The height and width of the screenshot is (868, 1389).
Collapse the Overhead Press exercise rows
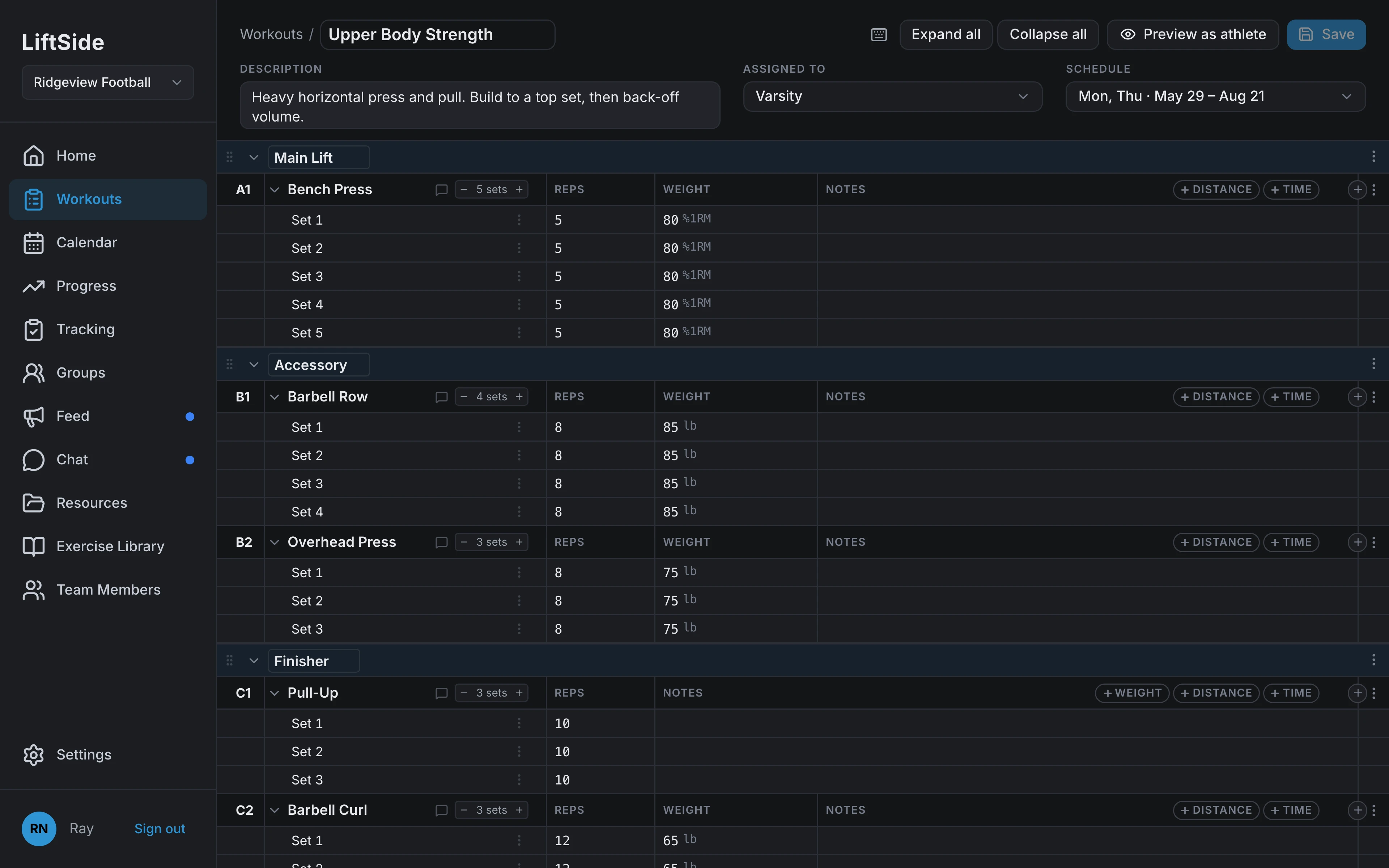point(274,542)
